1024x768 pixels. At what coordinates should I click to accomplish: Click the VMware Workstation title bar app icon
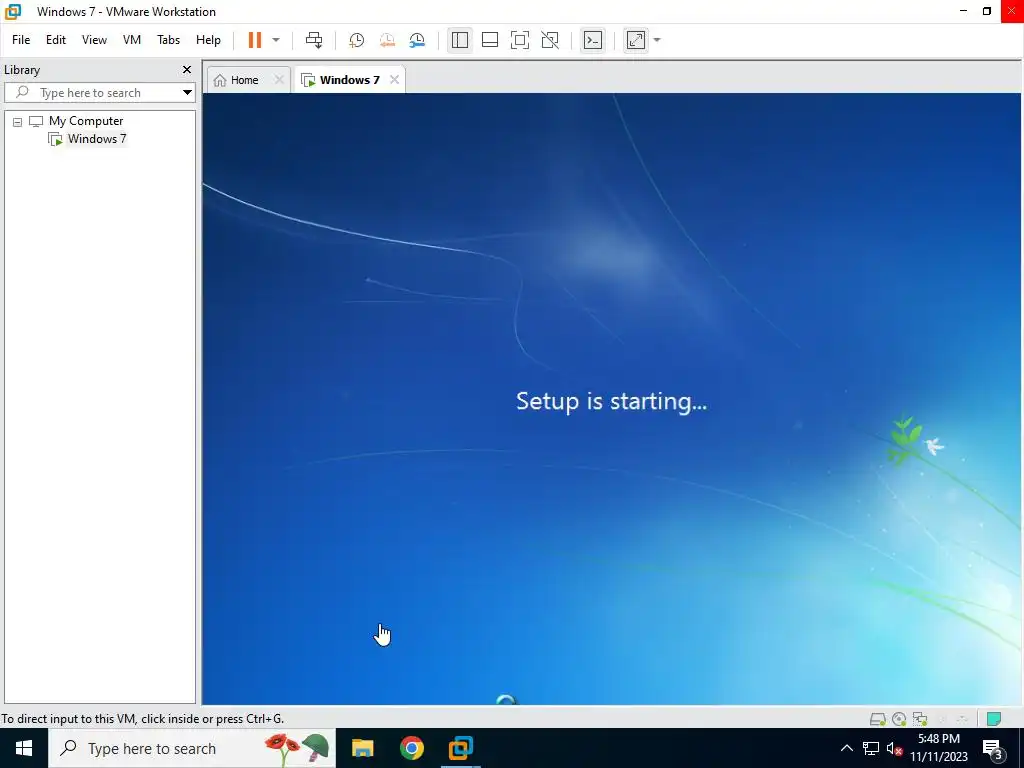pyautogui.click(x=12, y=12)
